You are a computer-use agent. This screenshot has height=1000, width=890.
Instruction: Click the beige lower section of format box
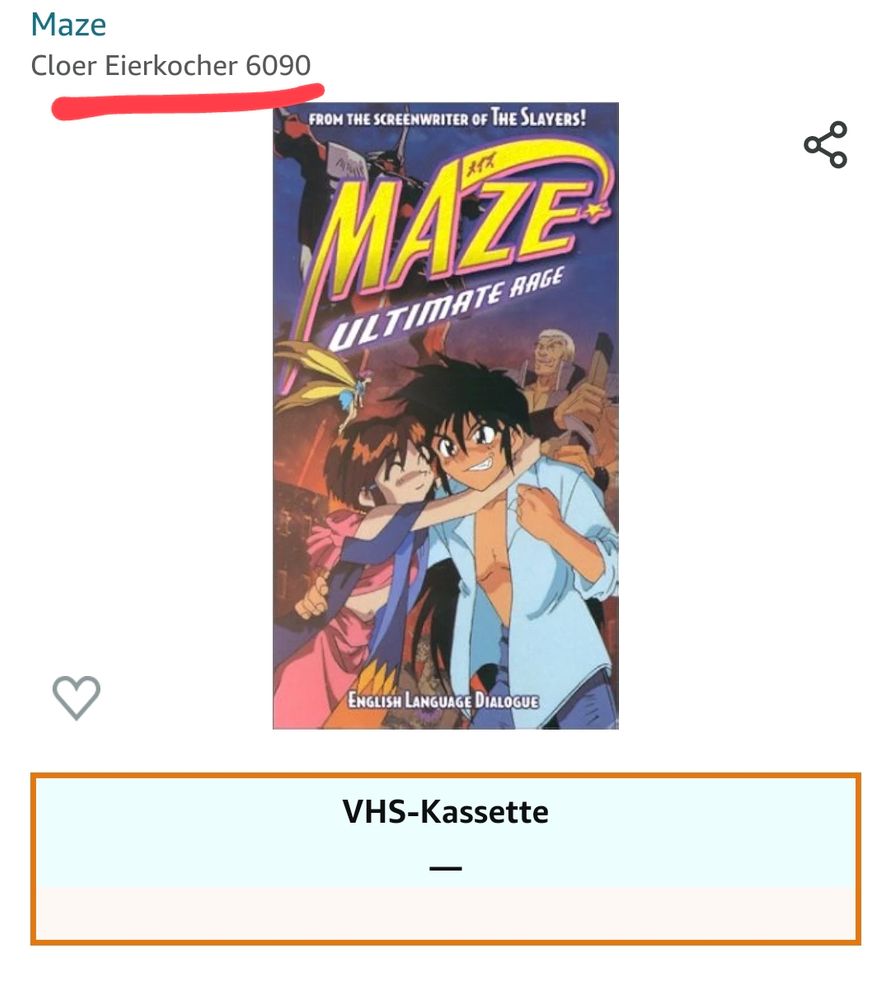[446, 913]
